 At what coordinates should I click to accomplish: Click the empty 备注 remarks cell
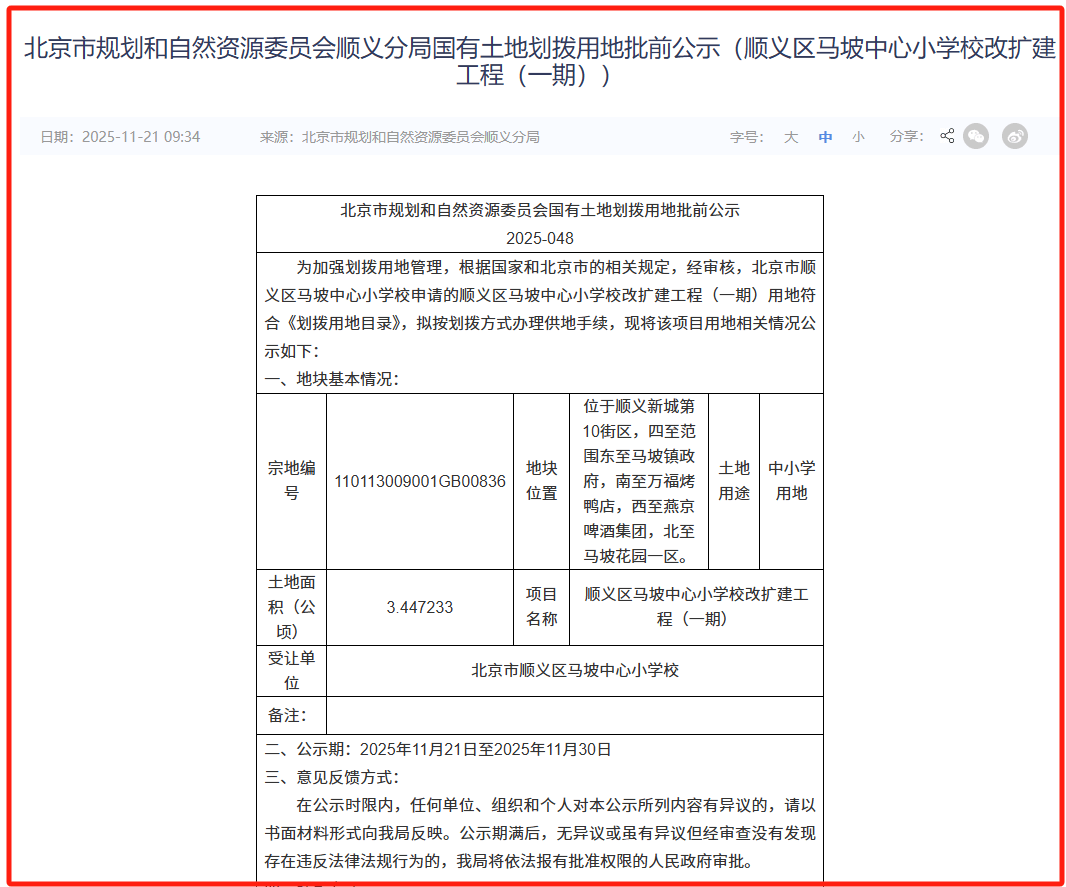click(x=574, y=716)
